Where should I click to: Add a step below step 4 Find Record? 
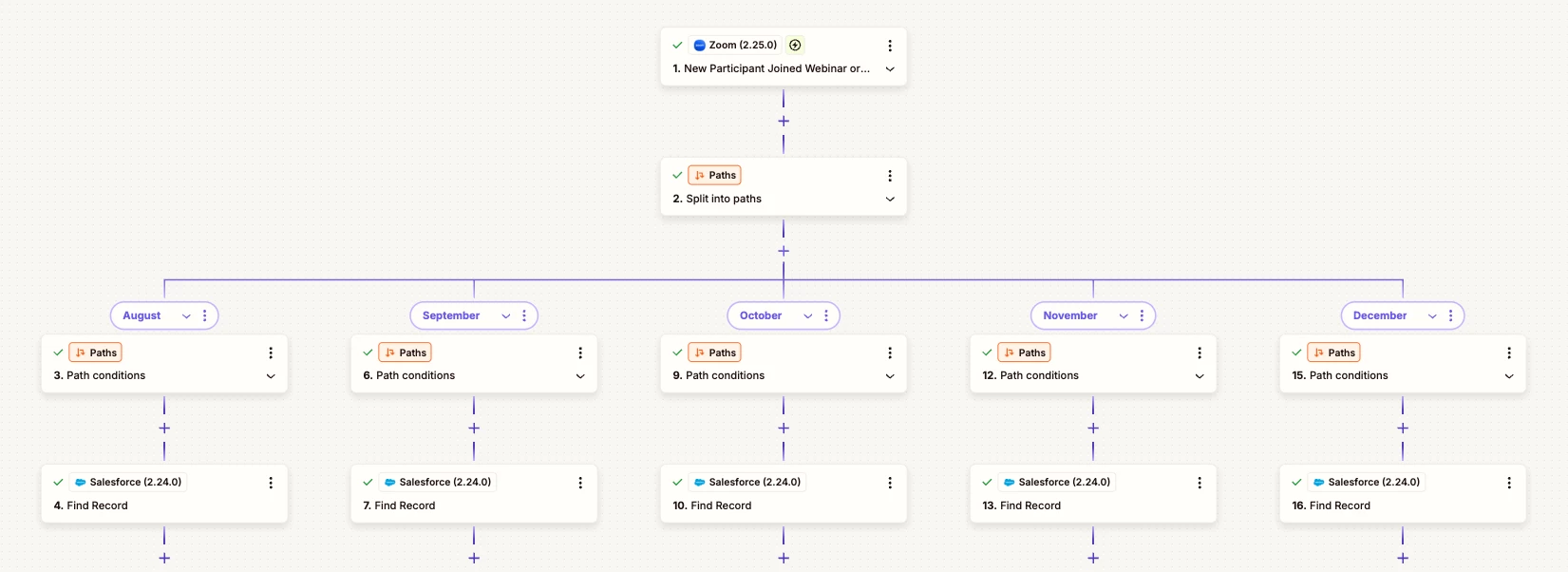(x=164, y=558)
